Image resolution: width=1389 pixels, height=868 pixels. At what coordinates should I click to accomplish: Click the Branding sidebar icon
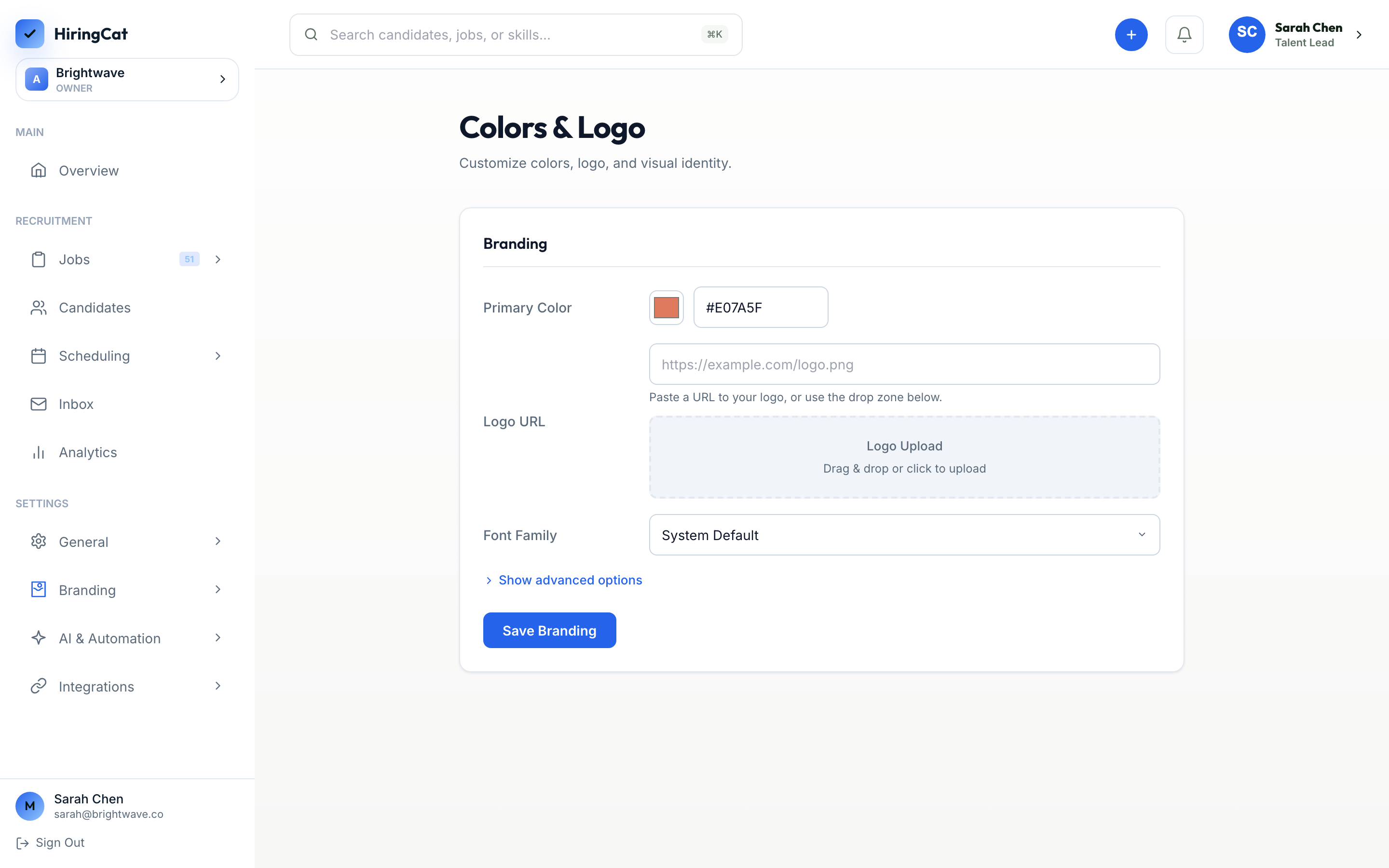[39, 590]
